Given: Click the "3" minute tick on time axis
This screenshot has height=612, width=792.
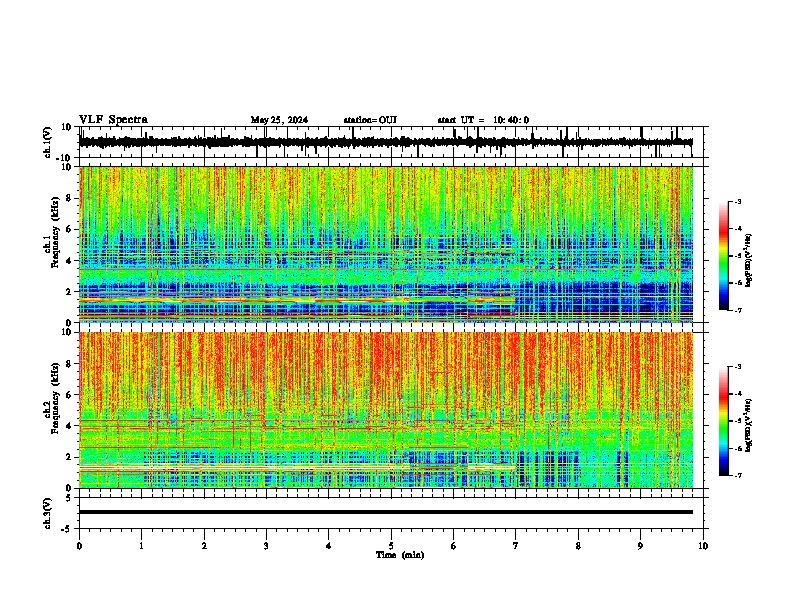Looking at the screenshot, I should (266, 546).
